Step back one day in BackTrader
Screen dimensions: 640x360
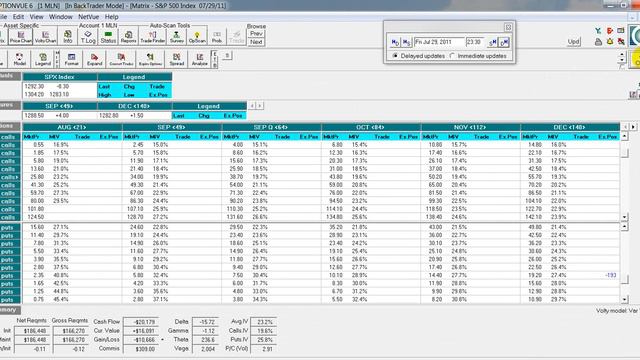tap(395, 42)
